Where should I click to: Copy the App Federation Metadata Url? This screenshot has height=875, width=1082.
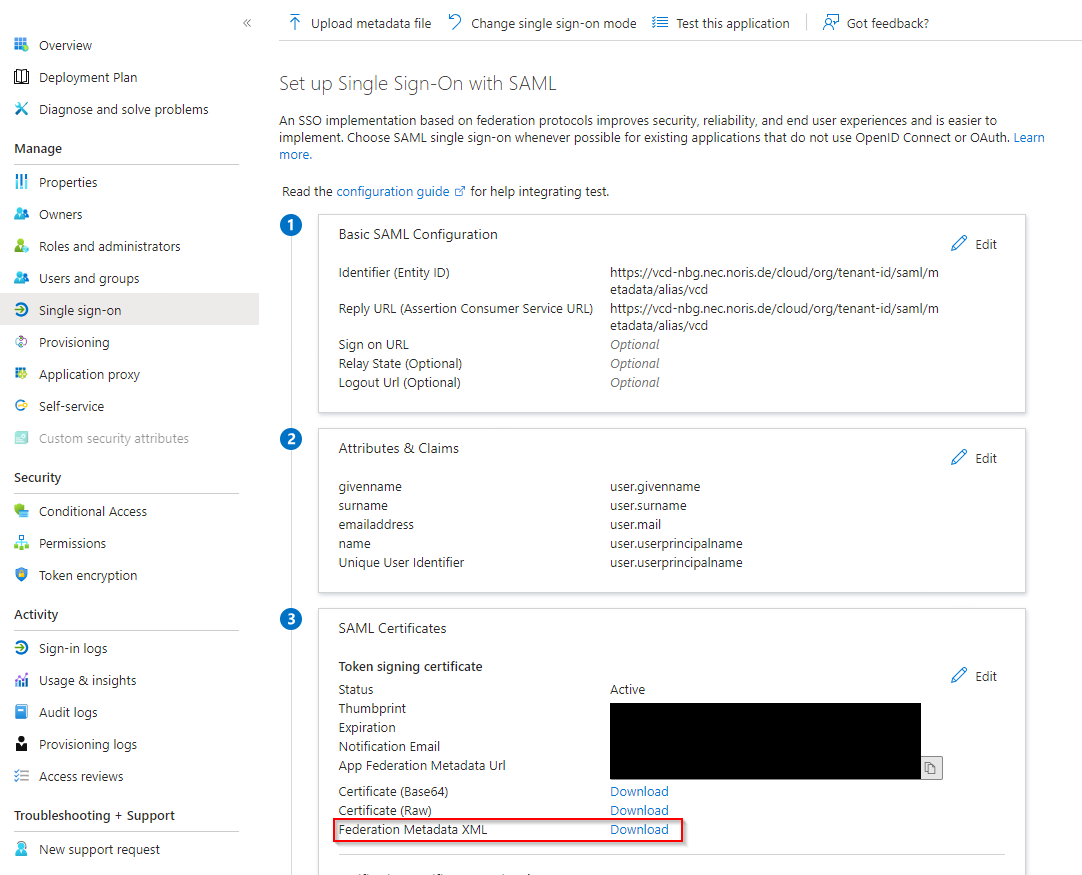coord(931,767)
